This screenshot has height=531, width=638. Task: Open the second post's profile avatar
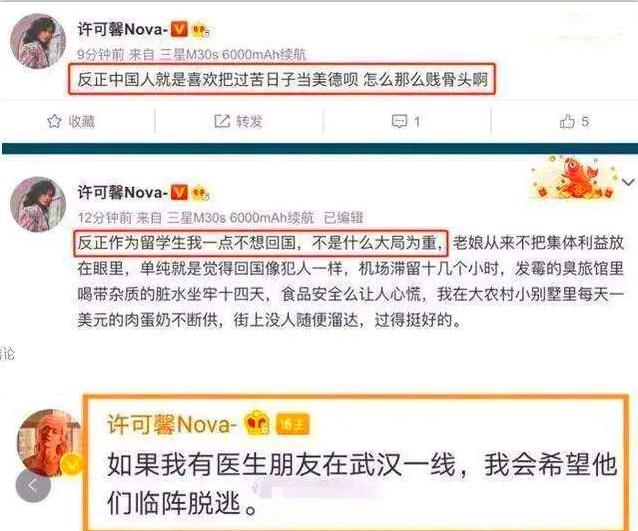tap(38, 204)
